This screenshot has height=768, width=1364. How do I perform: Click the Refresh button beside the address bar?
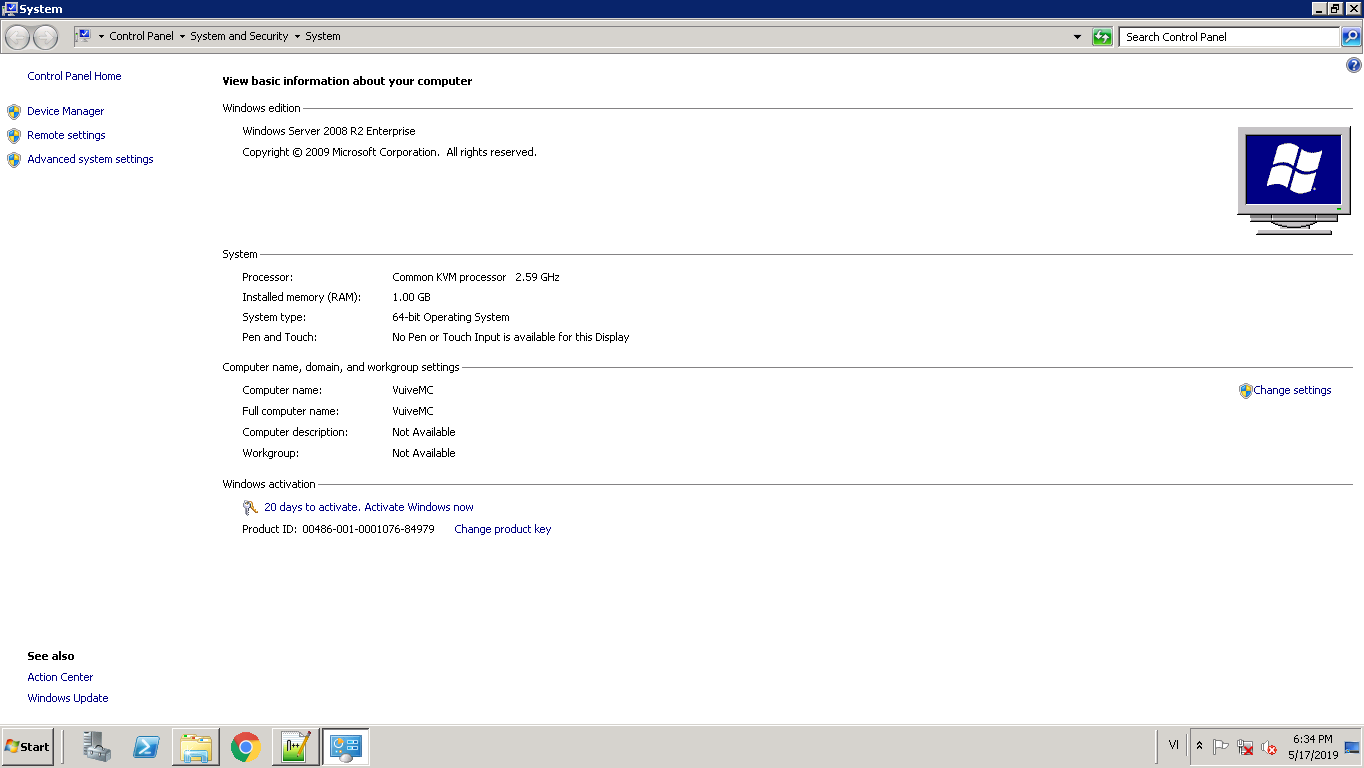pos(1102,37)
